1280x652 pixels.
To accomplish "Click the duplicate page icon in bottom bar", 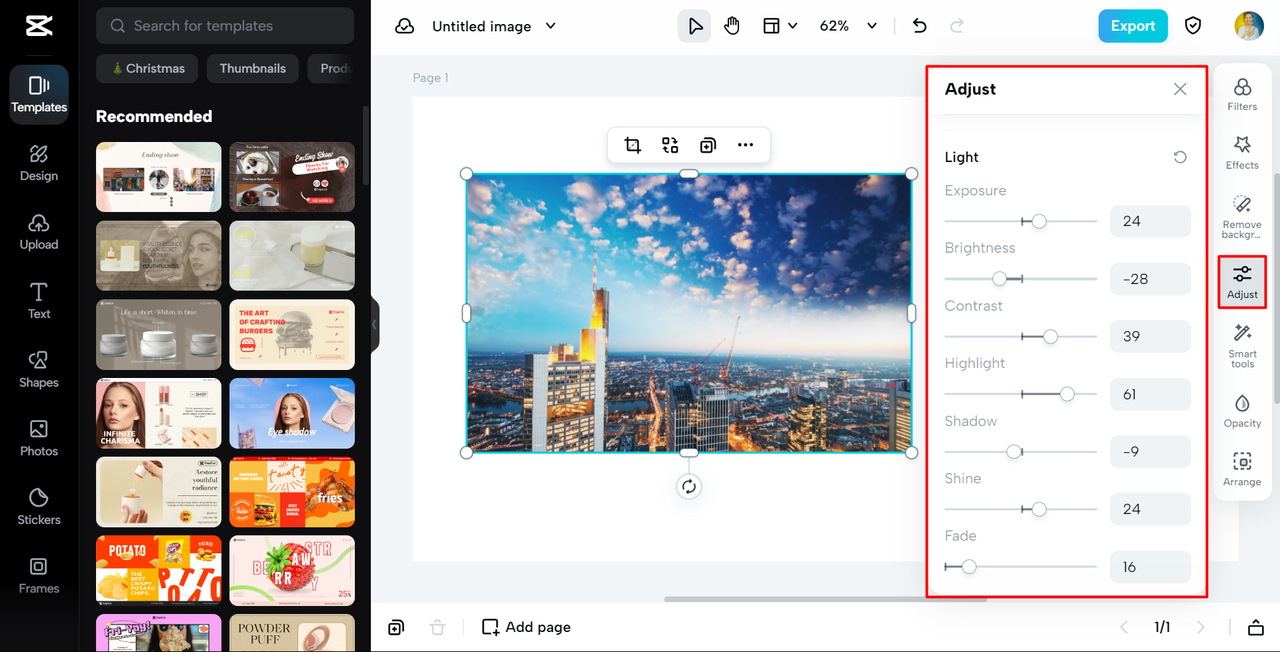I will tap(397, 627).
